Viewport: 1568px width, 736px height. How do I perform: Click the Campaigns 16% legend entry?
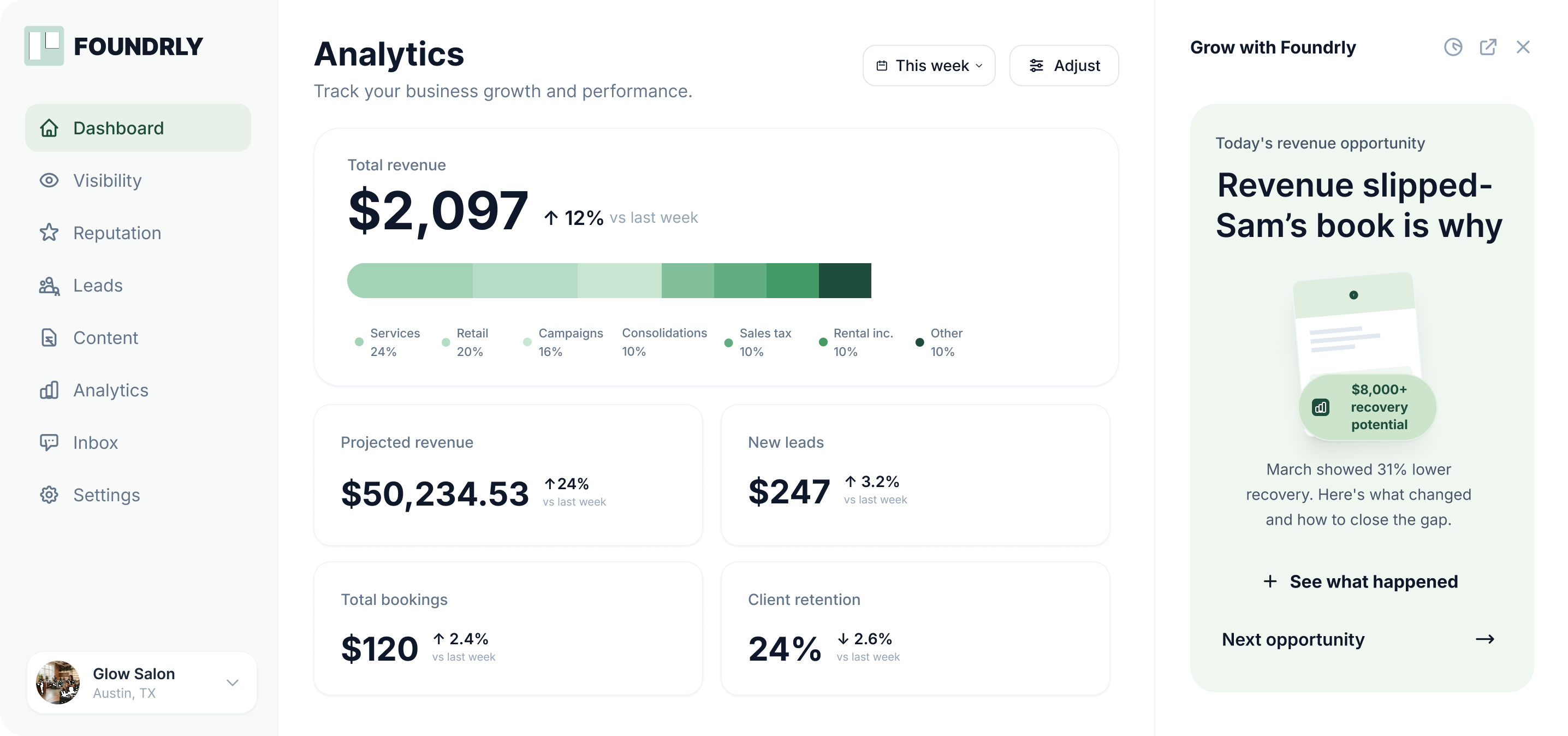563,342
